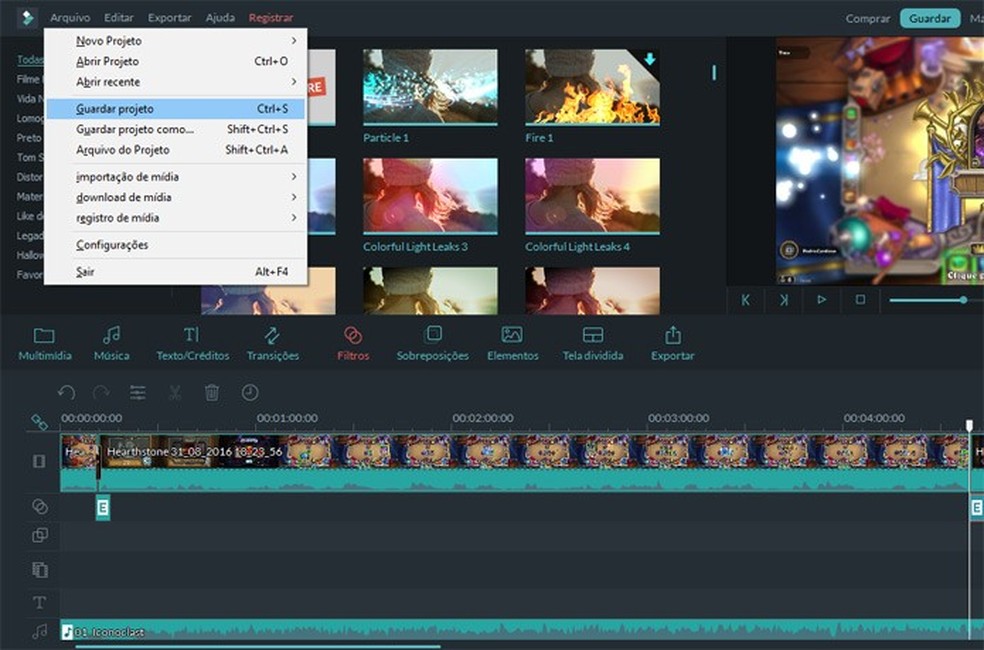Toggle the timeline link/snap icon
Image resolution: width=984 pixels, height=650 pixels.
coord(39,422)
